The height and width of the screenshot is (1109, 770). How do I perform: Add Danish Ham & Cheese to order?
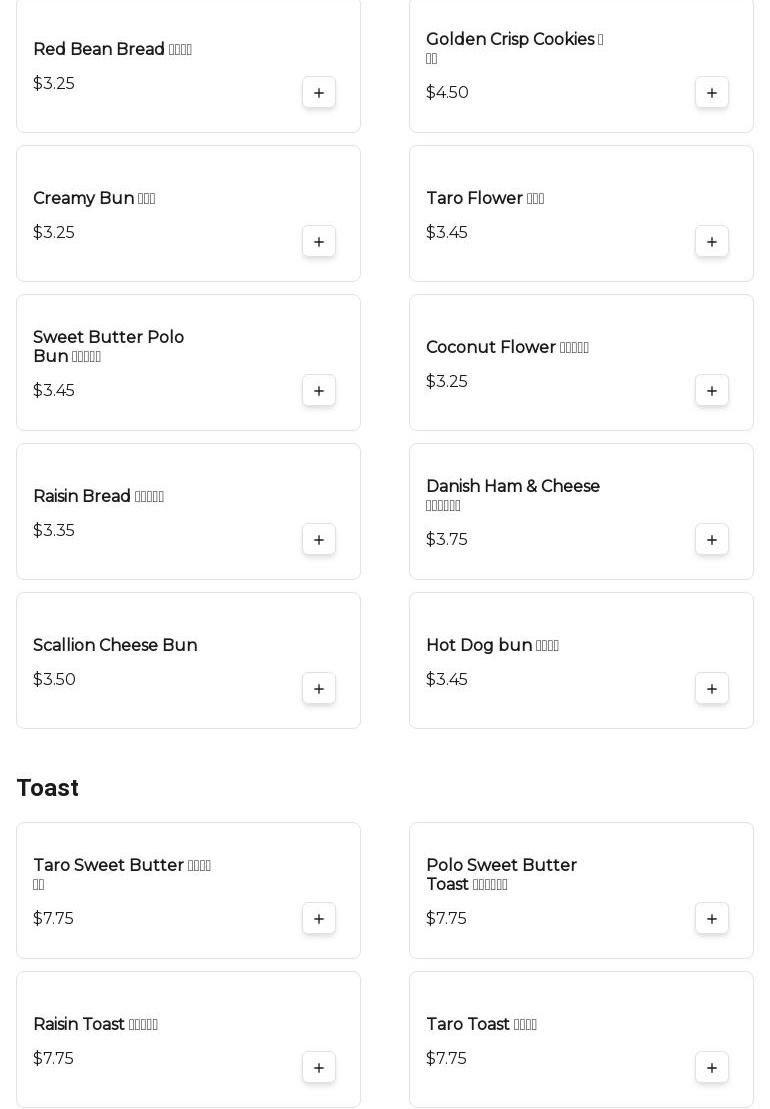[712, 540]
